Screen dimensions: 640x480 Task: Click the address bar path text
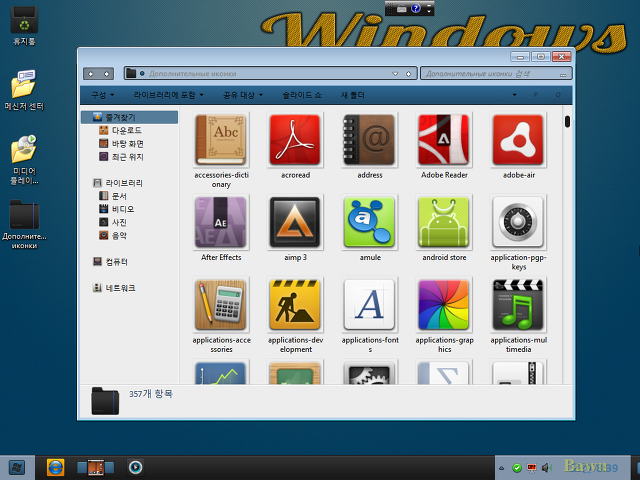point(192,74)
